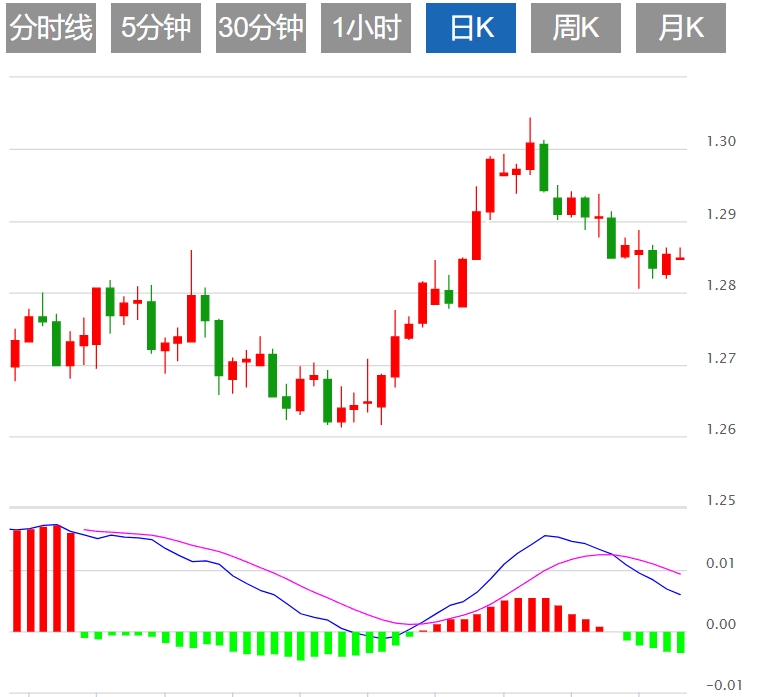This screenshot has height=697, width=762.
Task: Select the 日K daily candlestick tab
Action: [x=471, y=28]
